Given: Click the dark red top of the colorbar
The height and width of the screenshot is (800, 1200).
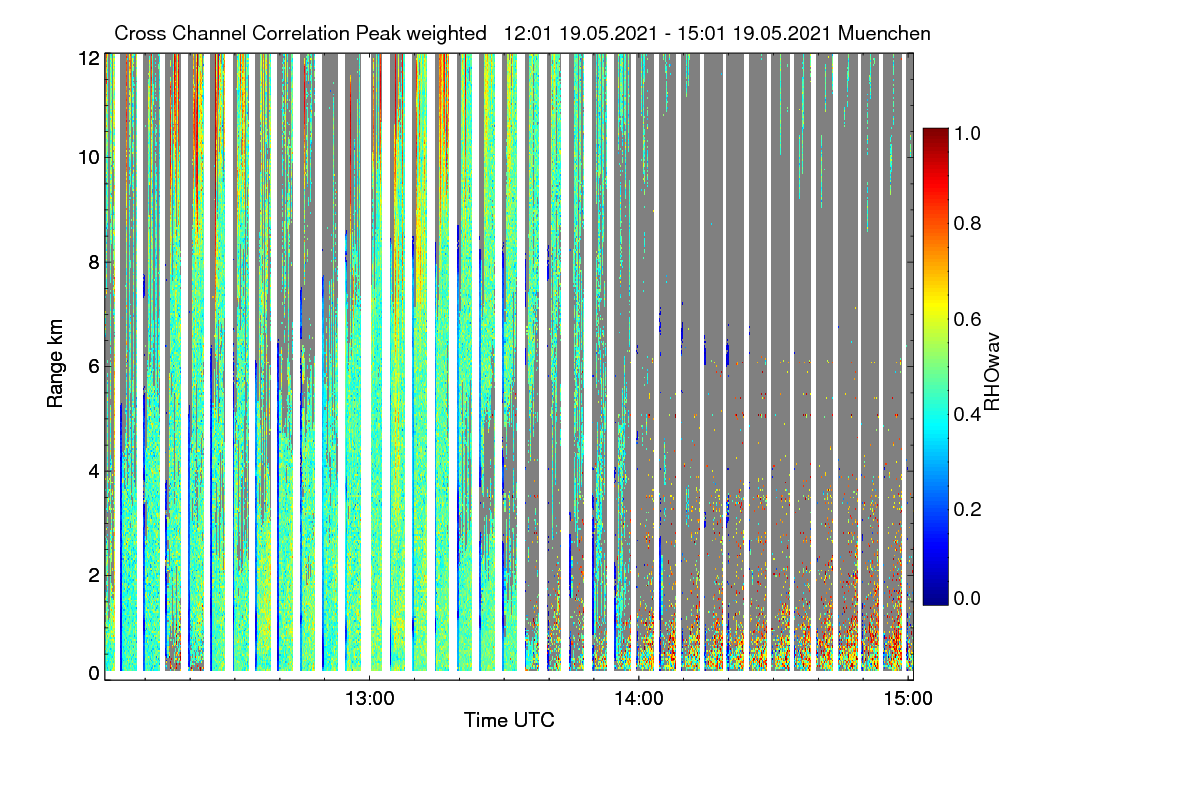Looking at the screenshot, I should [934, 136].
